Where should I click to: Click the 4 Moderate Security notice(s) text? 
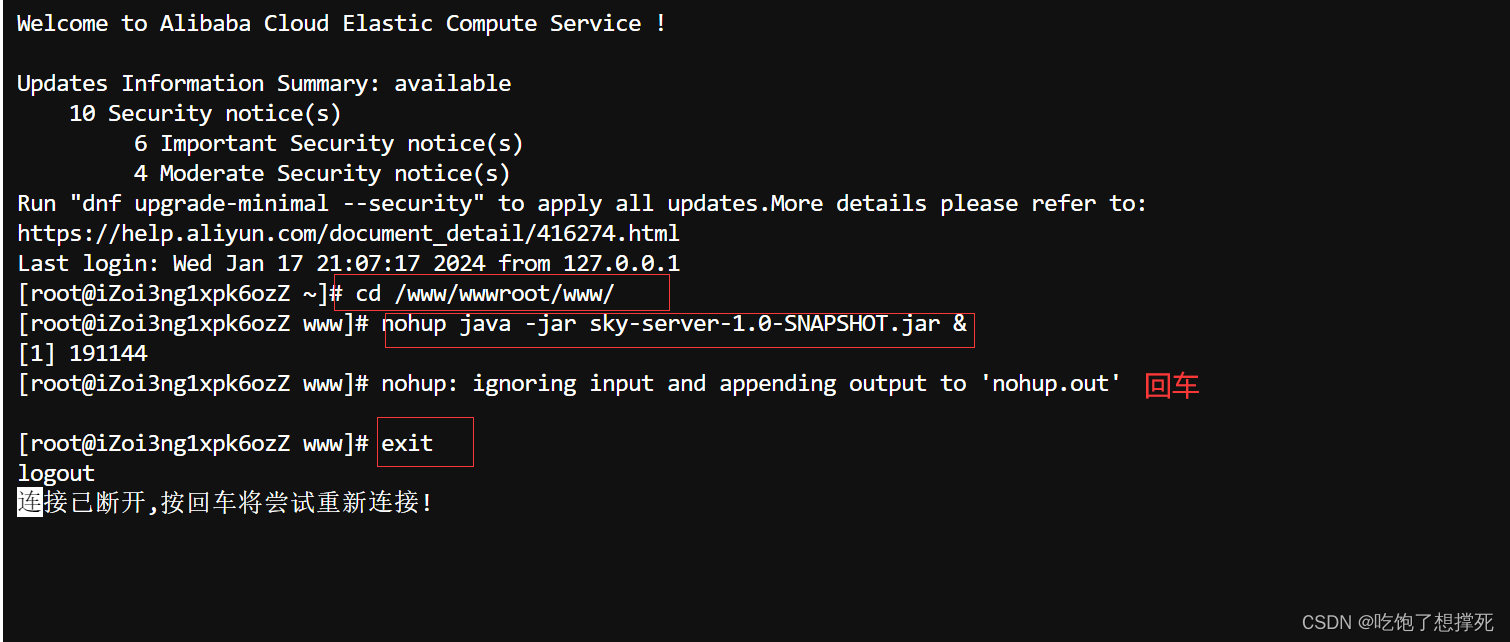(x=322, y=174)
